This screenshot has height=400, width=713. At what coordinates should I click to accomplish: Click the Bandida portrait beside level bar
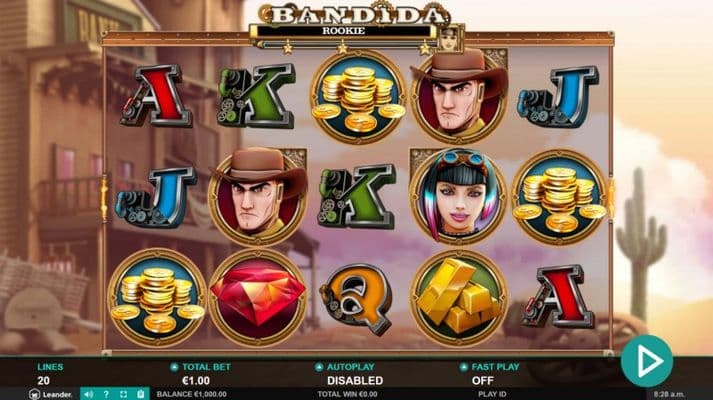pyautogui.click(x=448, y=38)
